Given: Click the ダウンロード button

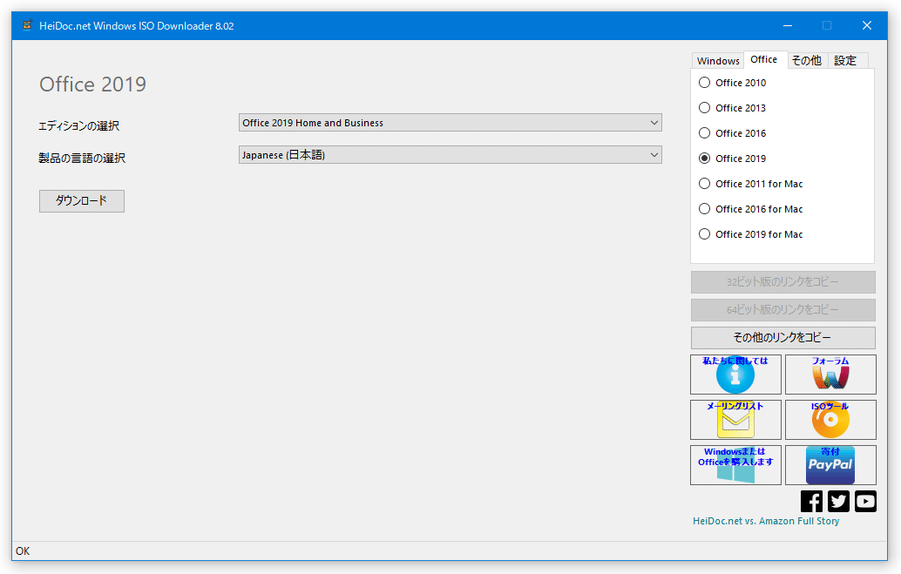Looking at the screenshot, I should click(x=82, y=201).
